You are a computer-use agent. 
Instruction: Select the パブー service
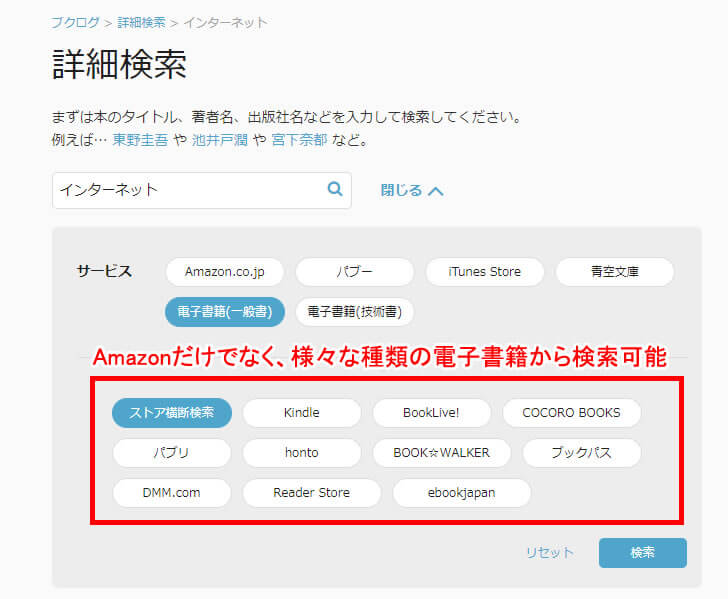point(355,272)
